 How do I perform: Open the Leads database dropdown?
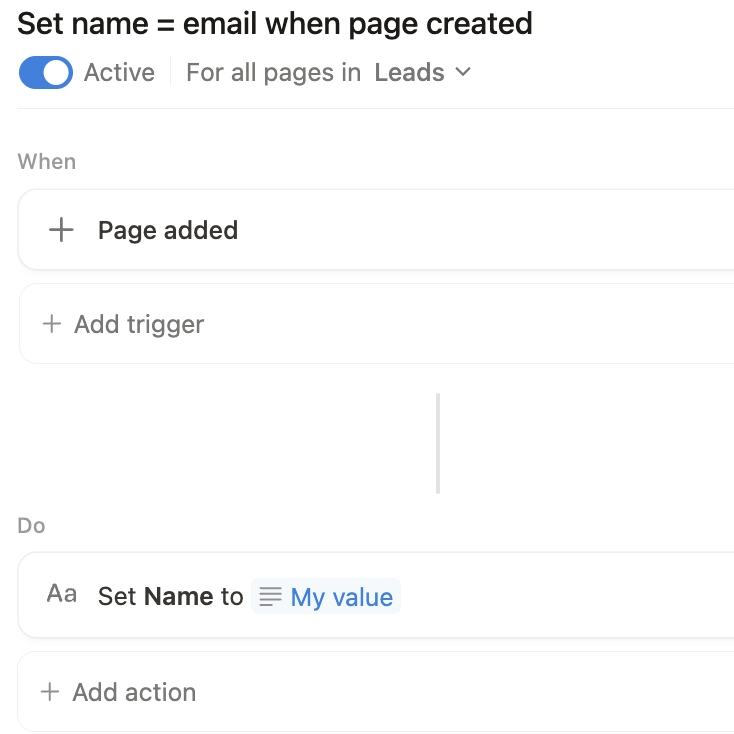pyautogui.click(x=420, y=73)
